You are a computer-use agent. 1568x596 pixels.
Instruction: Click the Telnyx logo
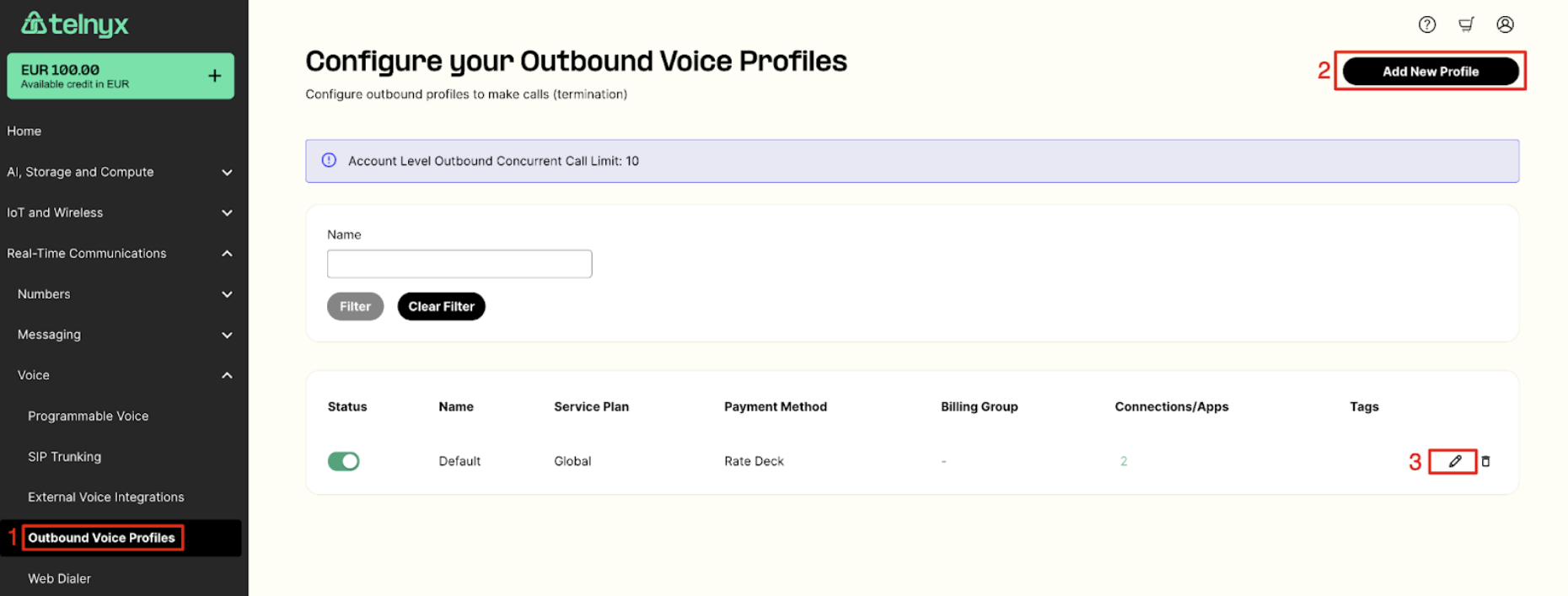click(75, 24)
